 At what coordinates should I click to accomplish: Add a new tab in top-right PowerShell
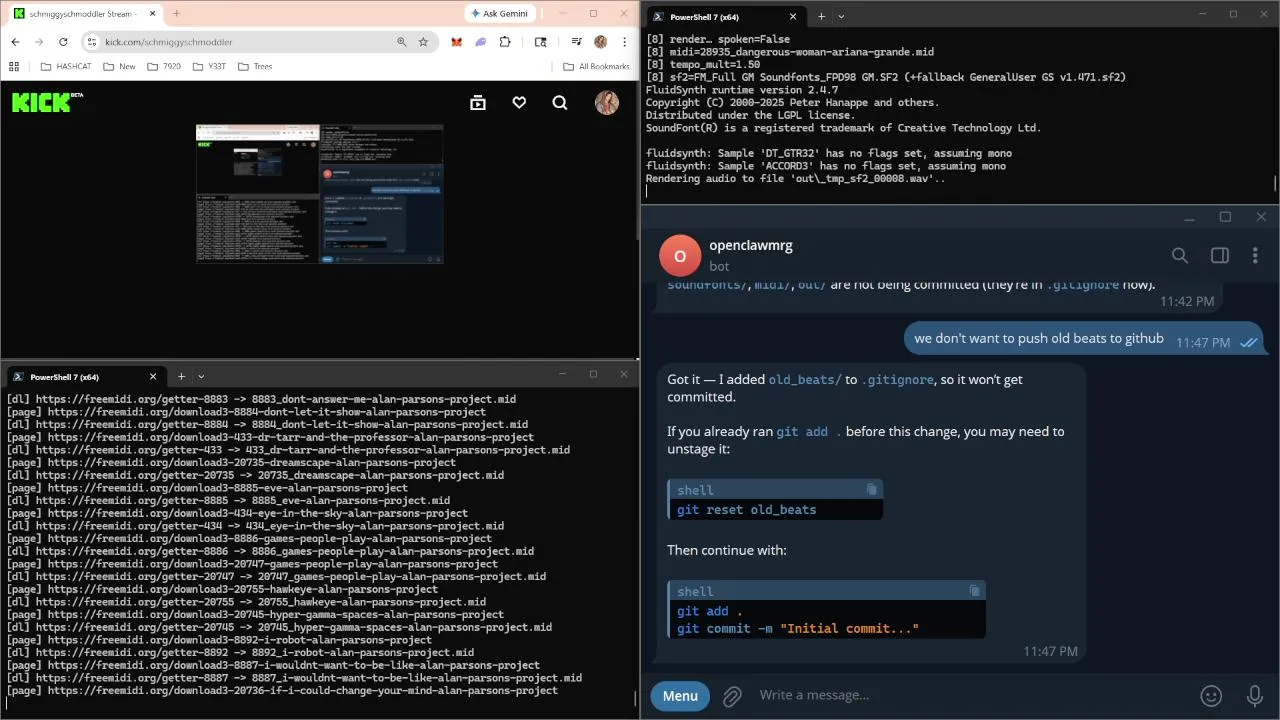(x=821, y=16)
